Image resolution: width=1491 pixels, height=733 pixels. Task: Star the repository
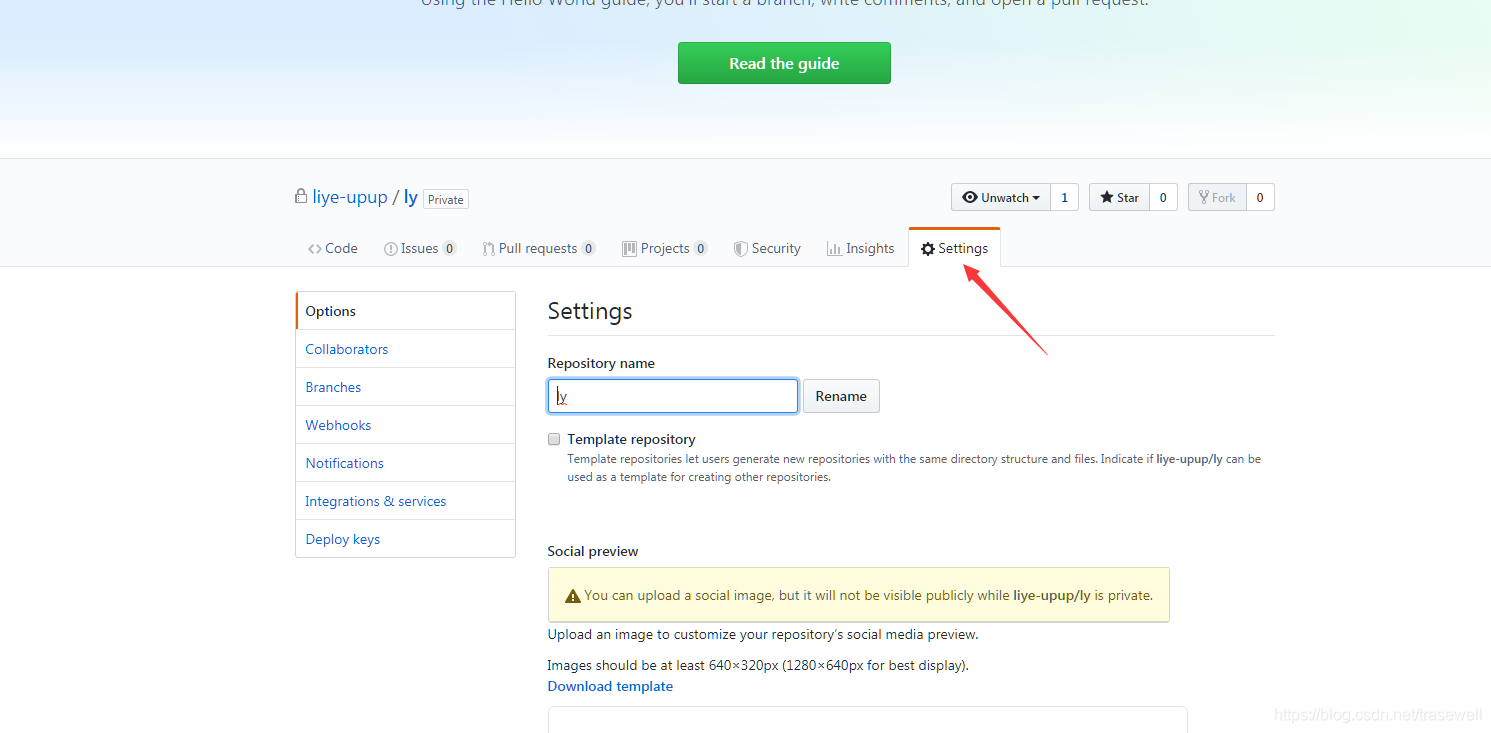point(1119,197)
